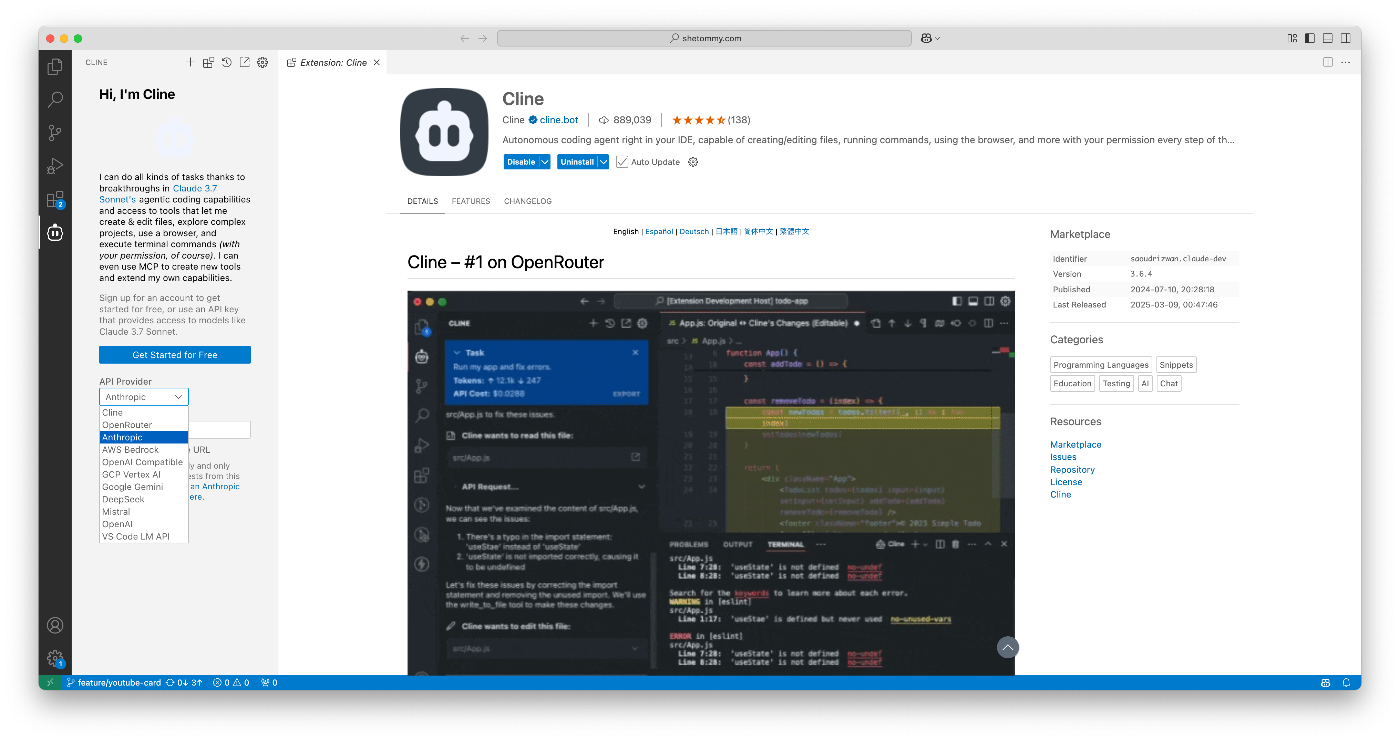Choose VS Code LM API provider option

pos(143,537)
